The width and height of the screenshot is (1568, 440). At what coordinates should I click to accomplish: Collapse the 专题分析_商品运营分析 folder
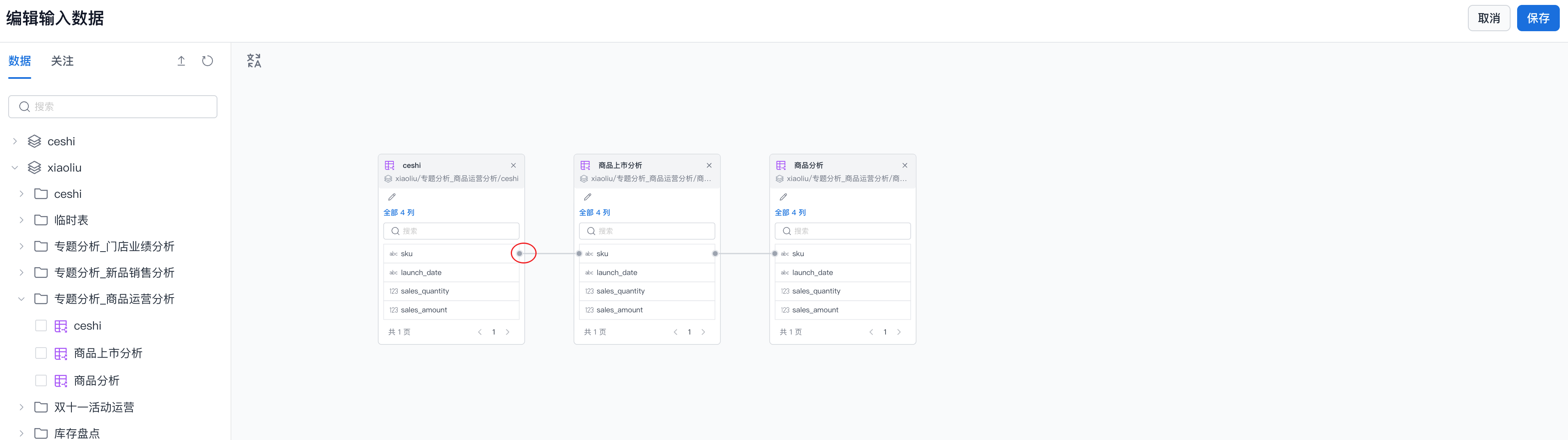click(x=21, y=299)
